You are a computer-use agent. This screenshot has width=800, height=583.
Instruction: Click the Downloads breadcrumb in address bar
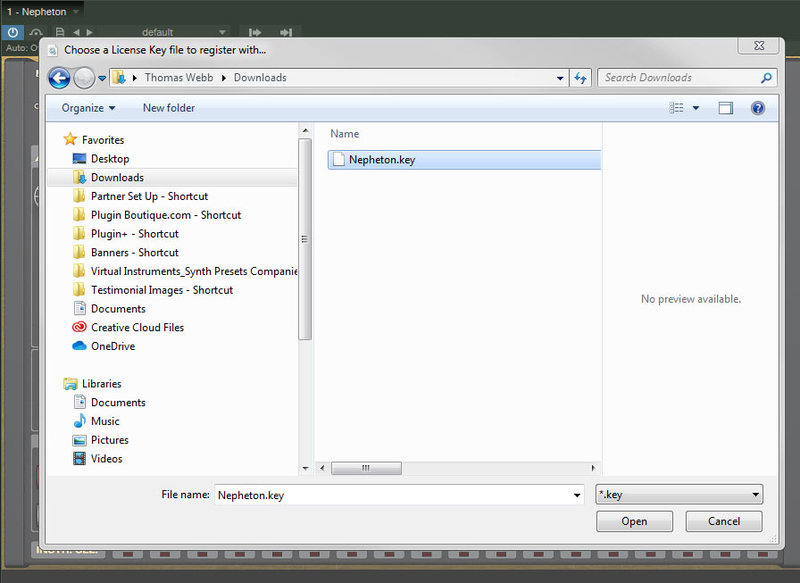point(260,78)
